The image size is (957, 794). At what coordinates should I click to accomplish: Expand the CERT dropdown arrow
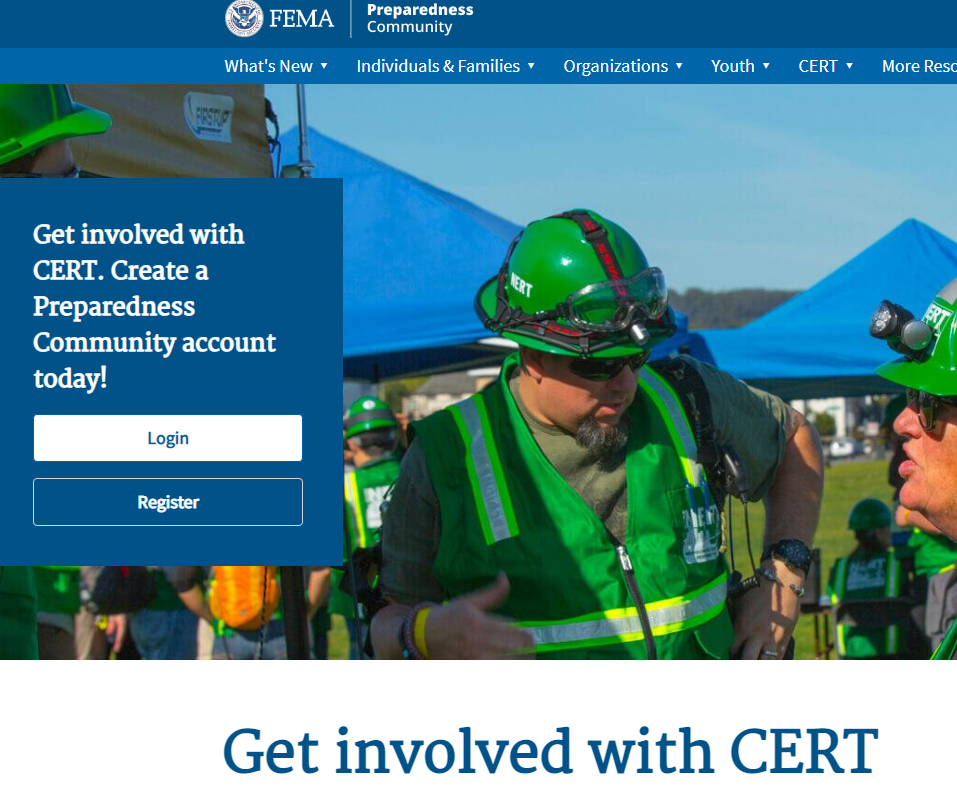coord(851,67)
